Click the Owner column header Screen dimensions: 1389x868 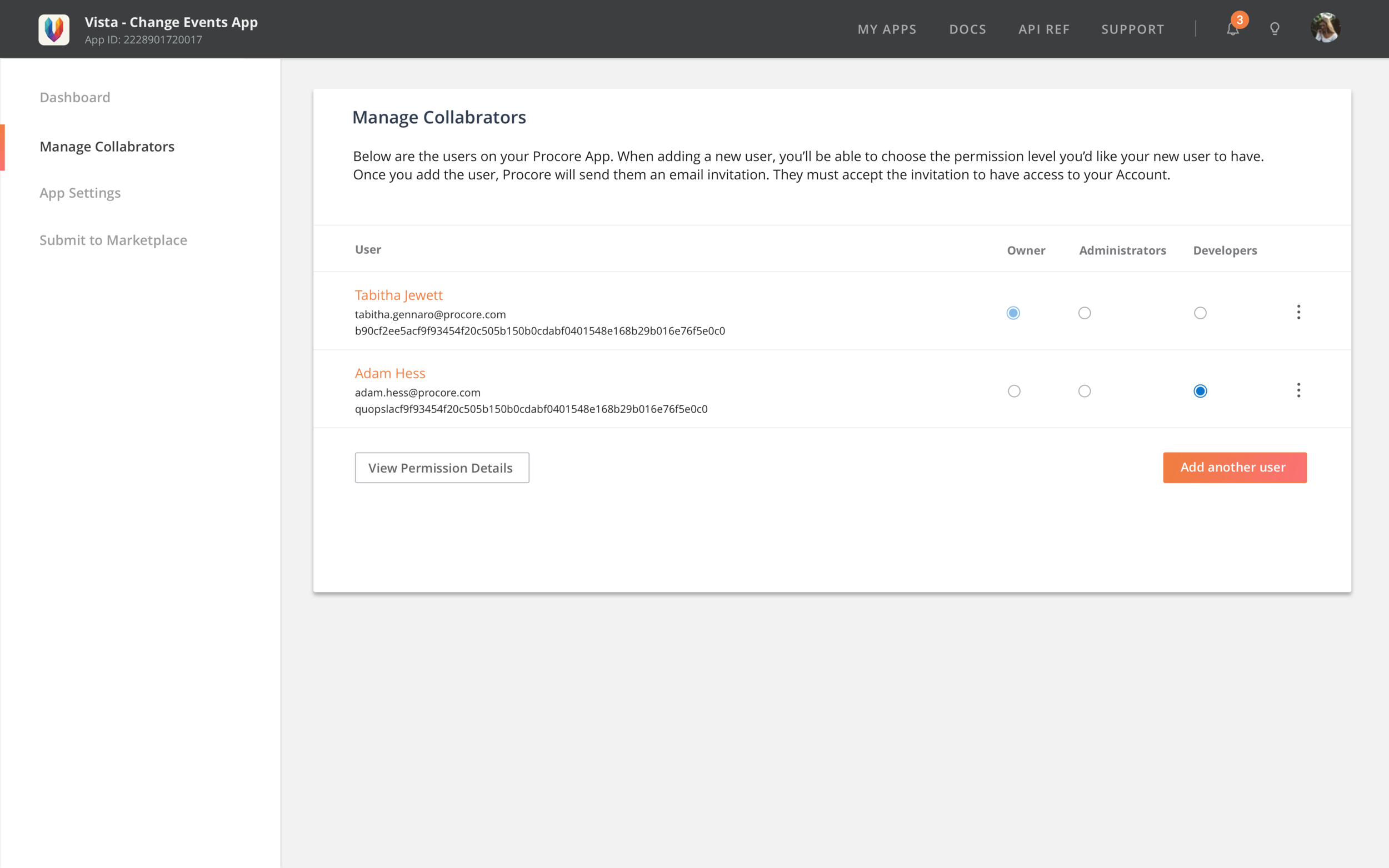[1026, 250]
